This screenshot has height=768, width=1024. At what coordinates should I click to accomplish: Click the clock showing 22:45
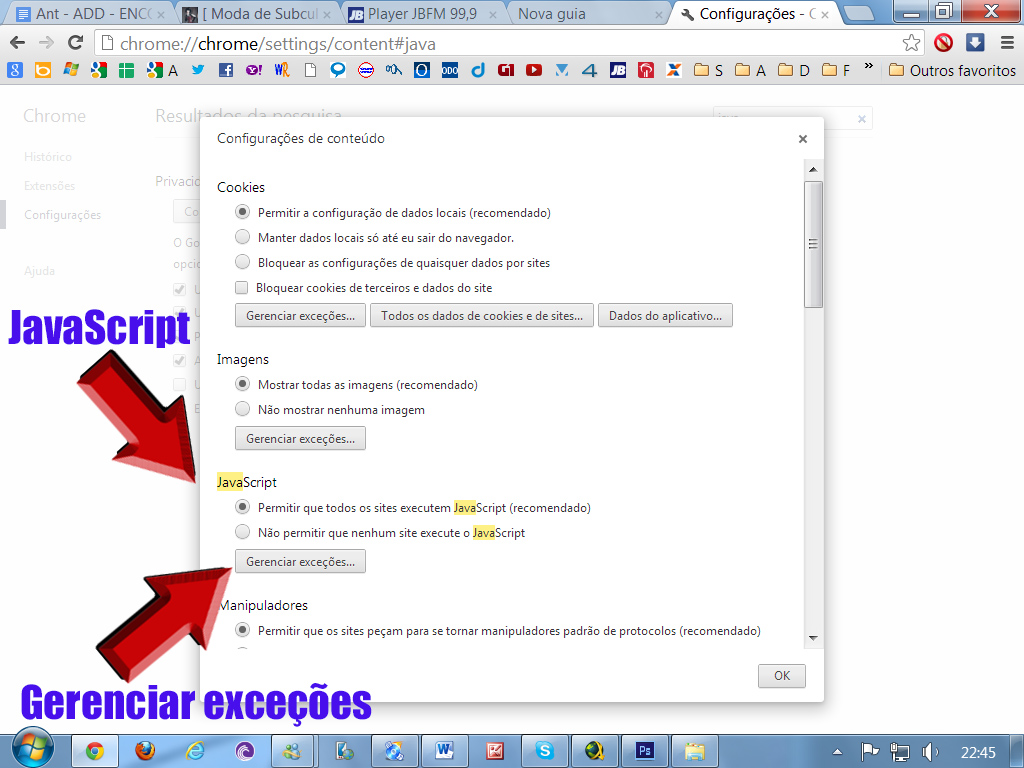(x=978, y=753)
